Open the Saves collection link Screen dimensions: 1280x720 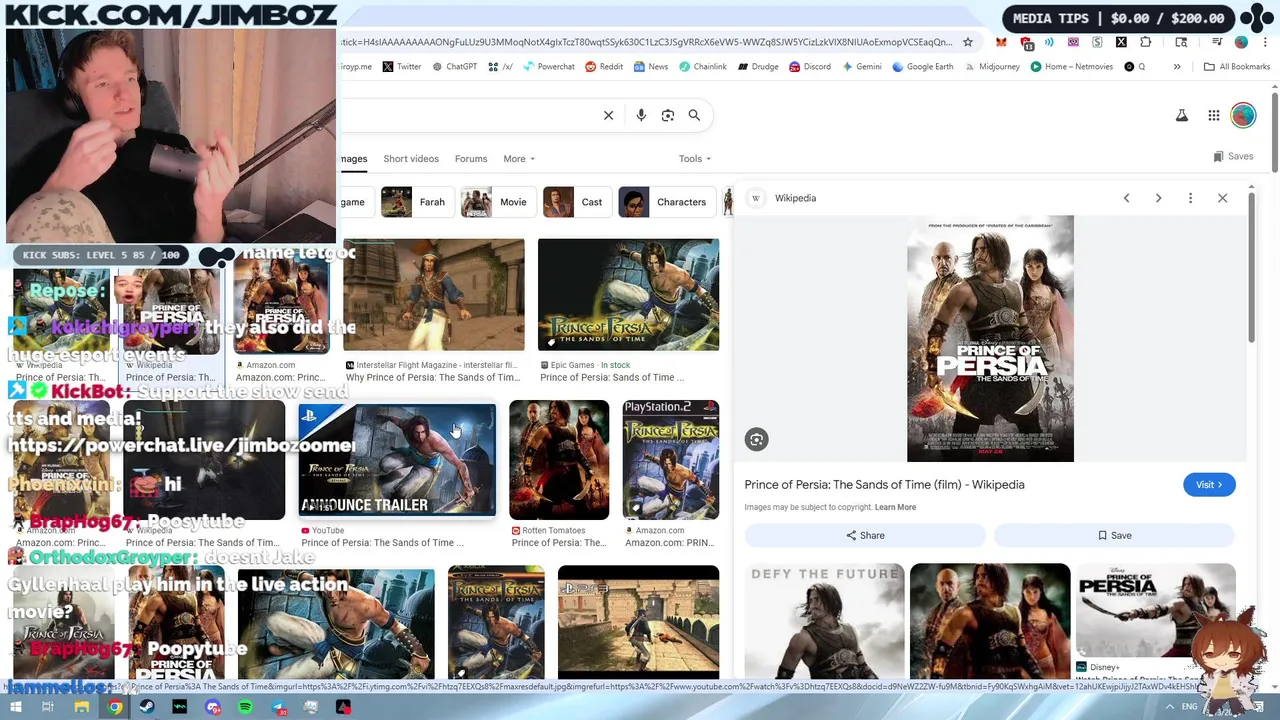(x=1233, y=157)
